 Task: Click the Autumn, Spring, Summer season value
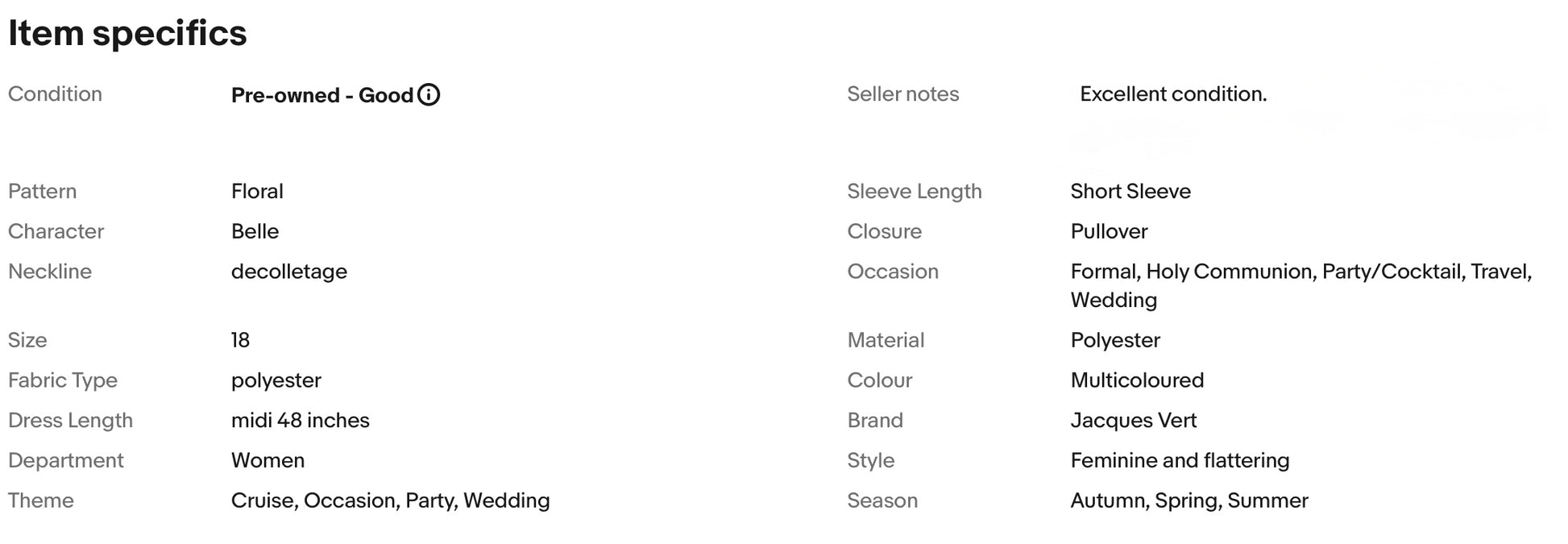coord(1189,500)
